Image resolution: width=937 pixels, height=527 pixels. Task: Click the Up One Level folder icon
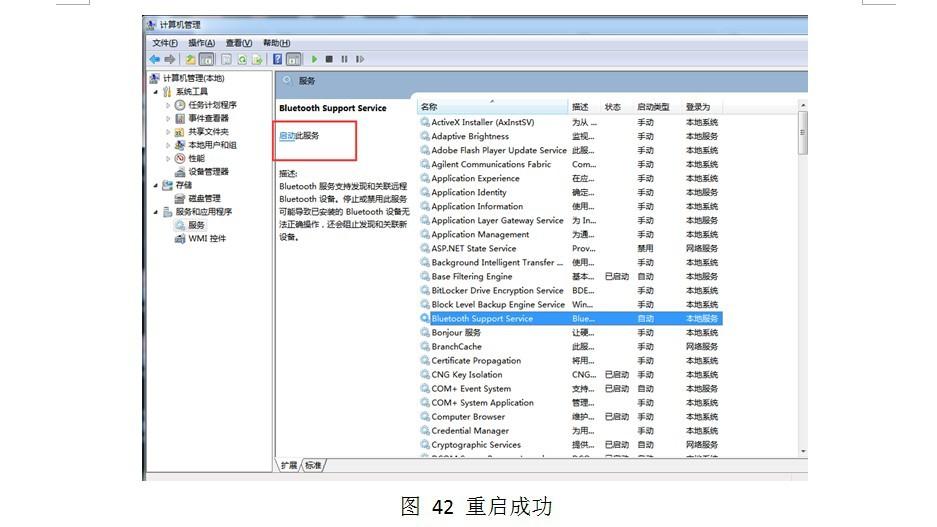point(190,59)
